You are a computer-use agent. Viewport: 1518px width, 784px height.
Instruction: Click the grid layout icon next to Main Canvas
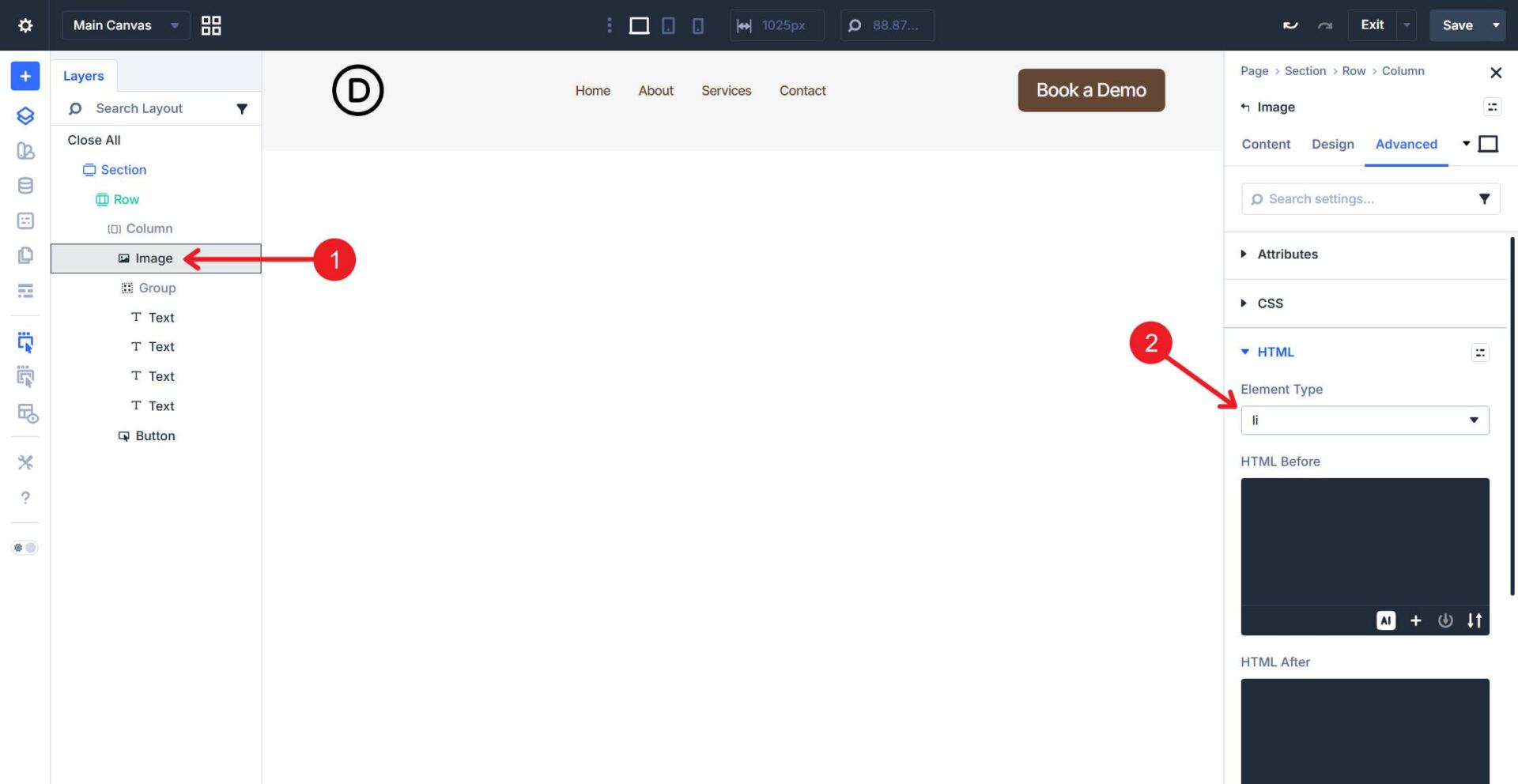[210, 24]
